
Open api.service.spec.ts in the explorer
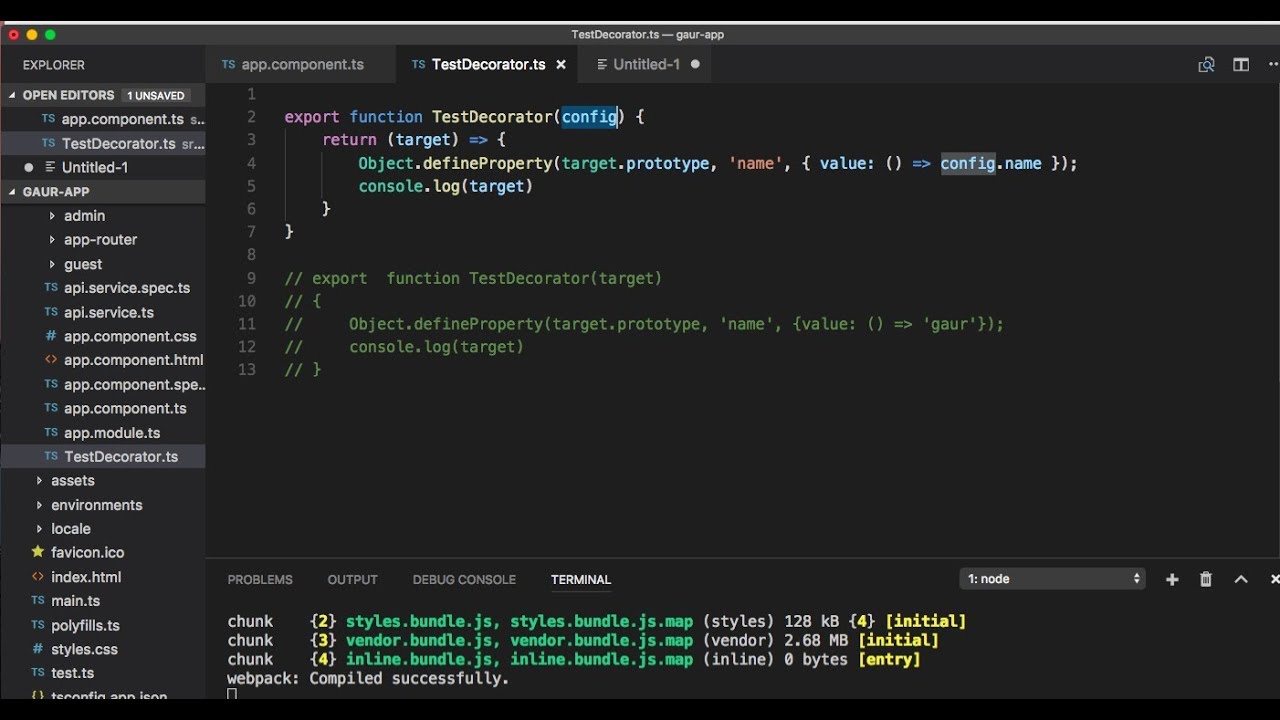[x=103, y=288]
